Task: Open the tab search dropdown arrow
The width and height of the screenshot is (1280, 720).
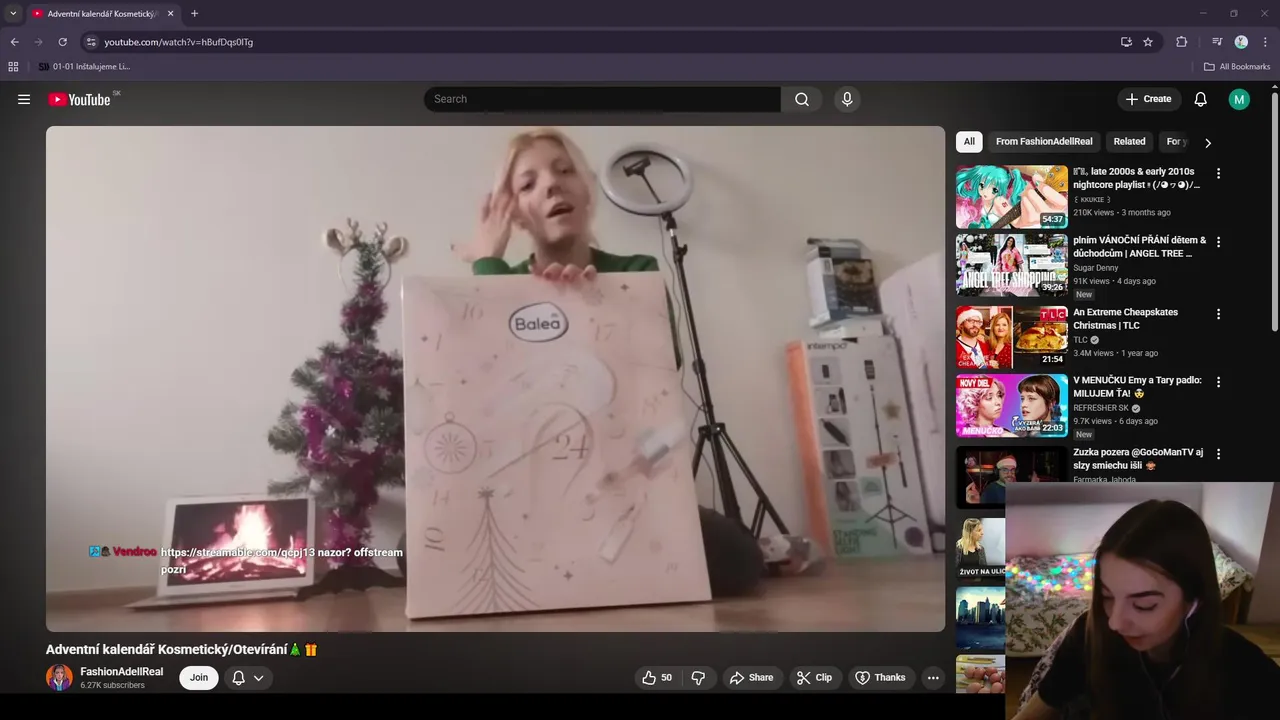Action: point(13,14)
